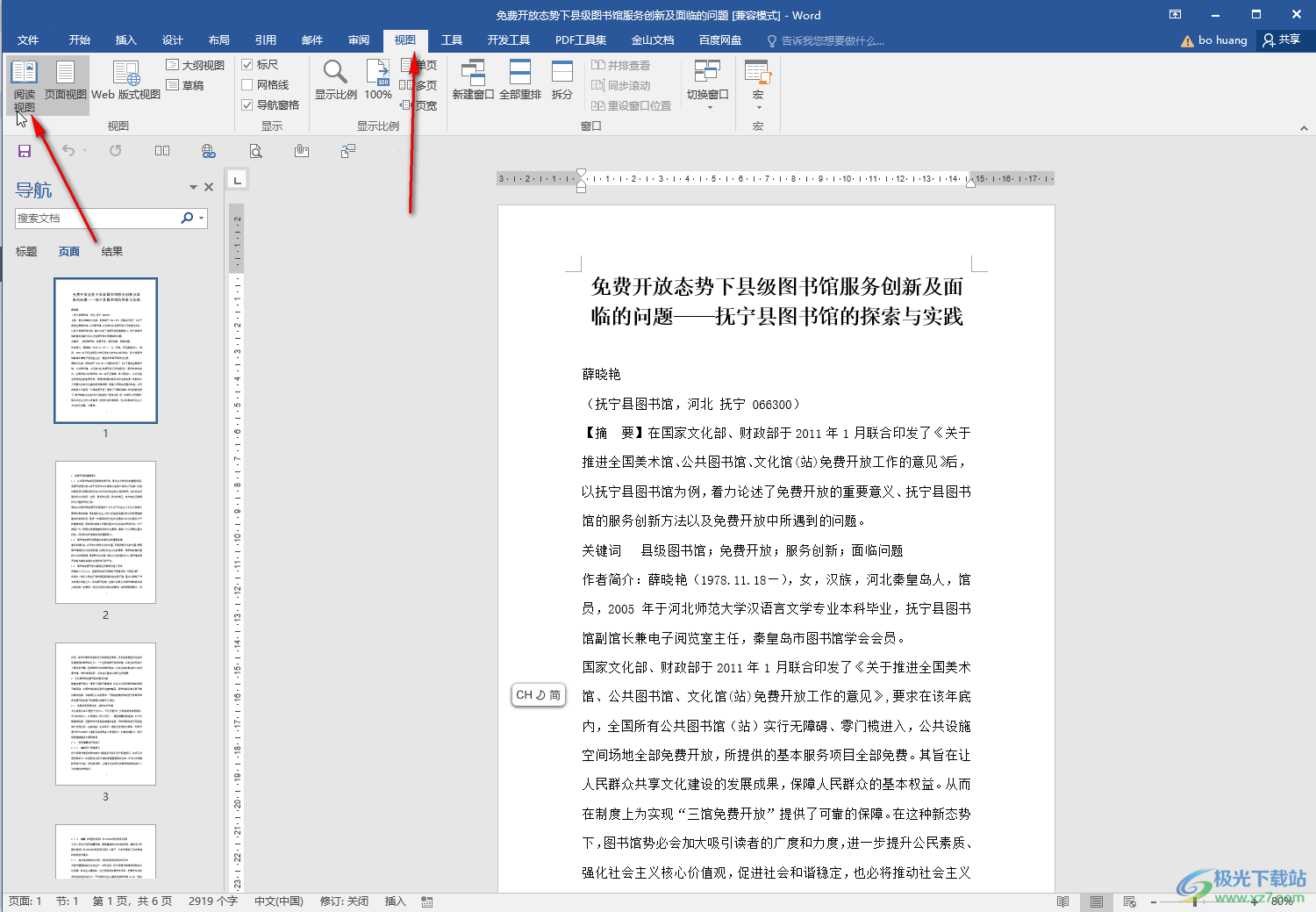Click the touch/mouse mode icon
Screen dimensions: 1316x912
(x=302, y=151)
